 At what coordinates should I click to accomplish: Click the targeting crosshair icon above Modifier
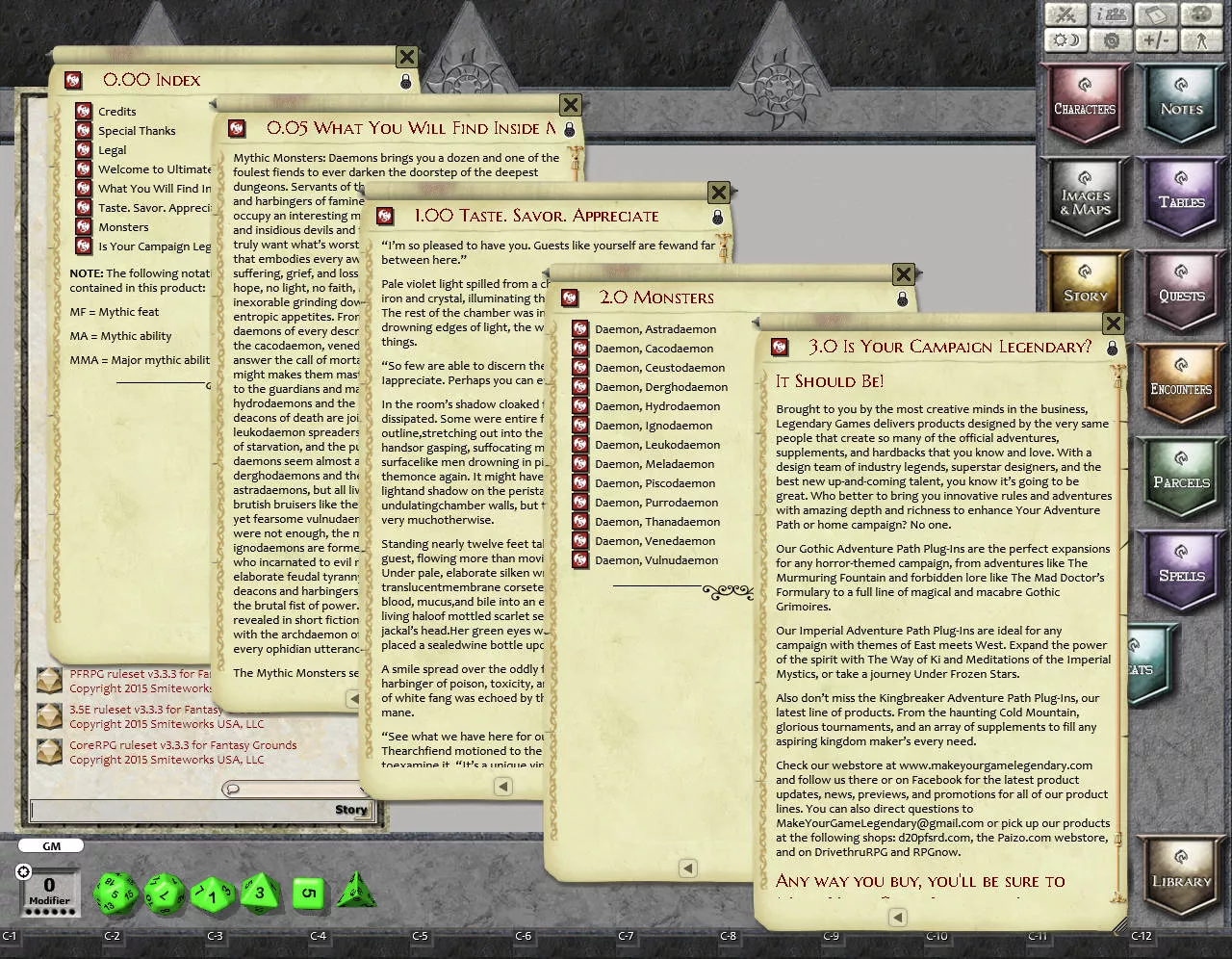pyautogui.click(x=24, y=871)
